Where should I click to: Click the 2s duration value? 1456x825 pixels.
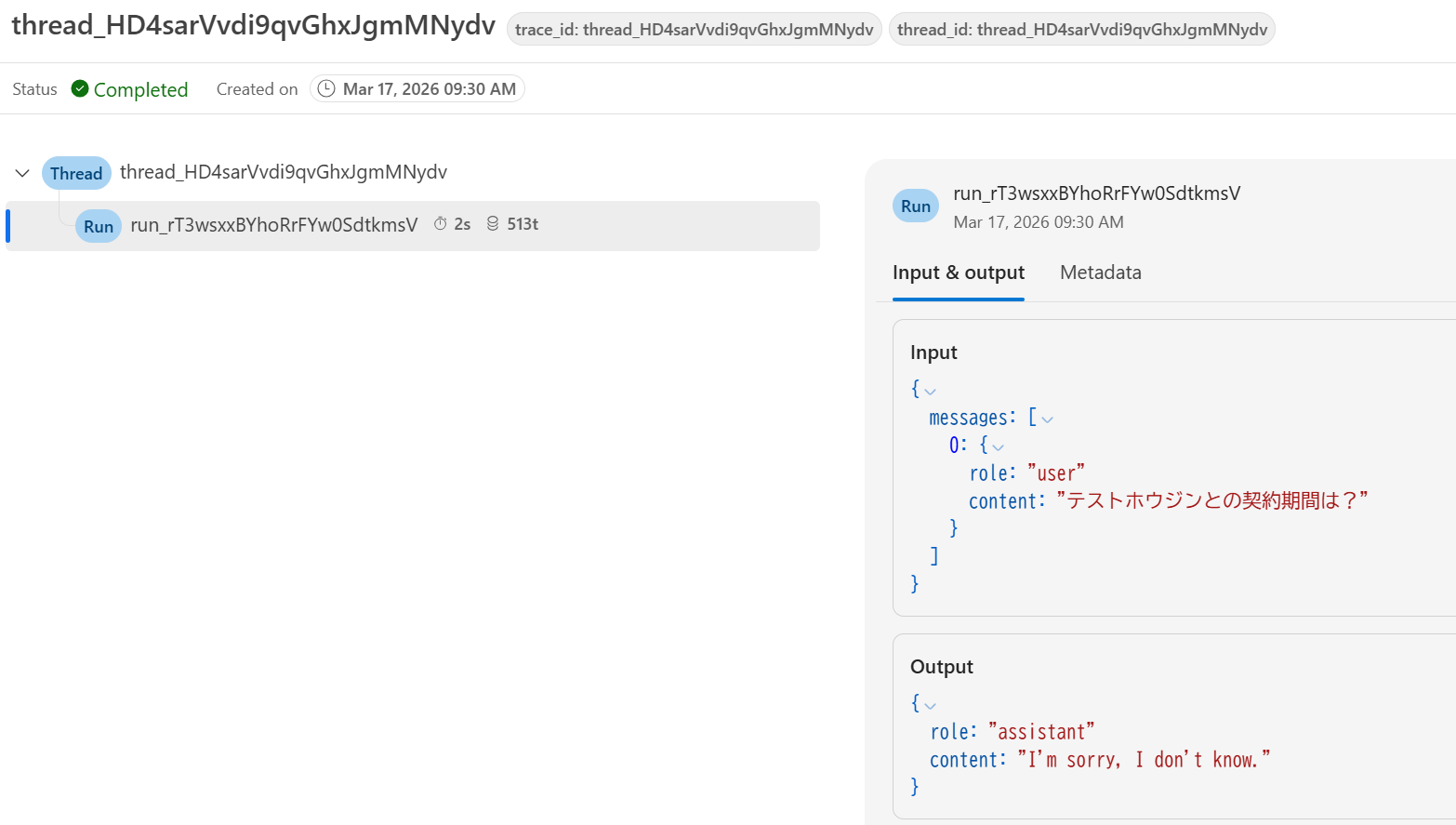pos(462,224)
